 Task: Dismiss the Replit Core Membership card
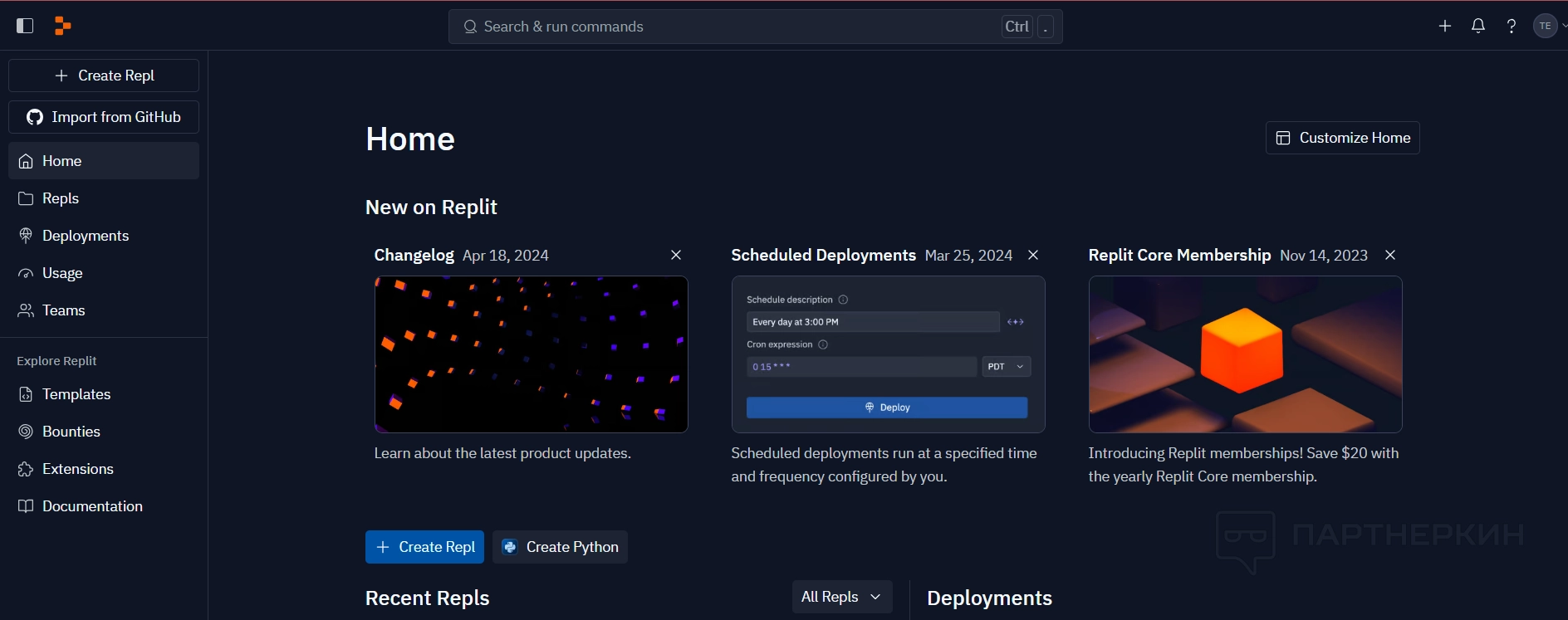[x=1389, y=255]
